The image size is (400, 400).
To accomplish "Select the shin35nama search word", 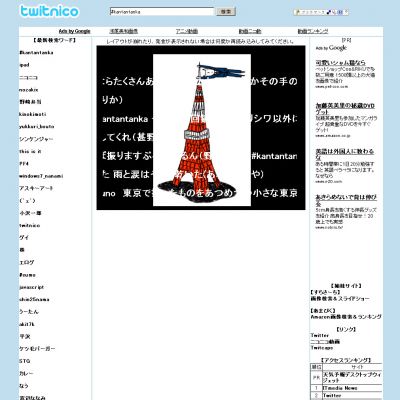I will pos(34,300).
